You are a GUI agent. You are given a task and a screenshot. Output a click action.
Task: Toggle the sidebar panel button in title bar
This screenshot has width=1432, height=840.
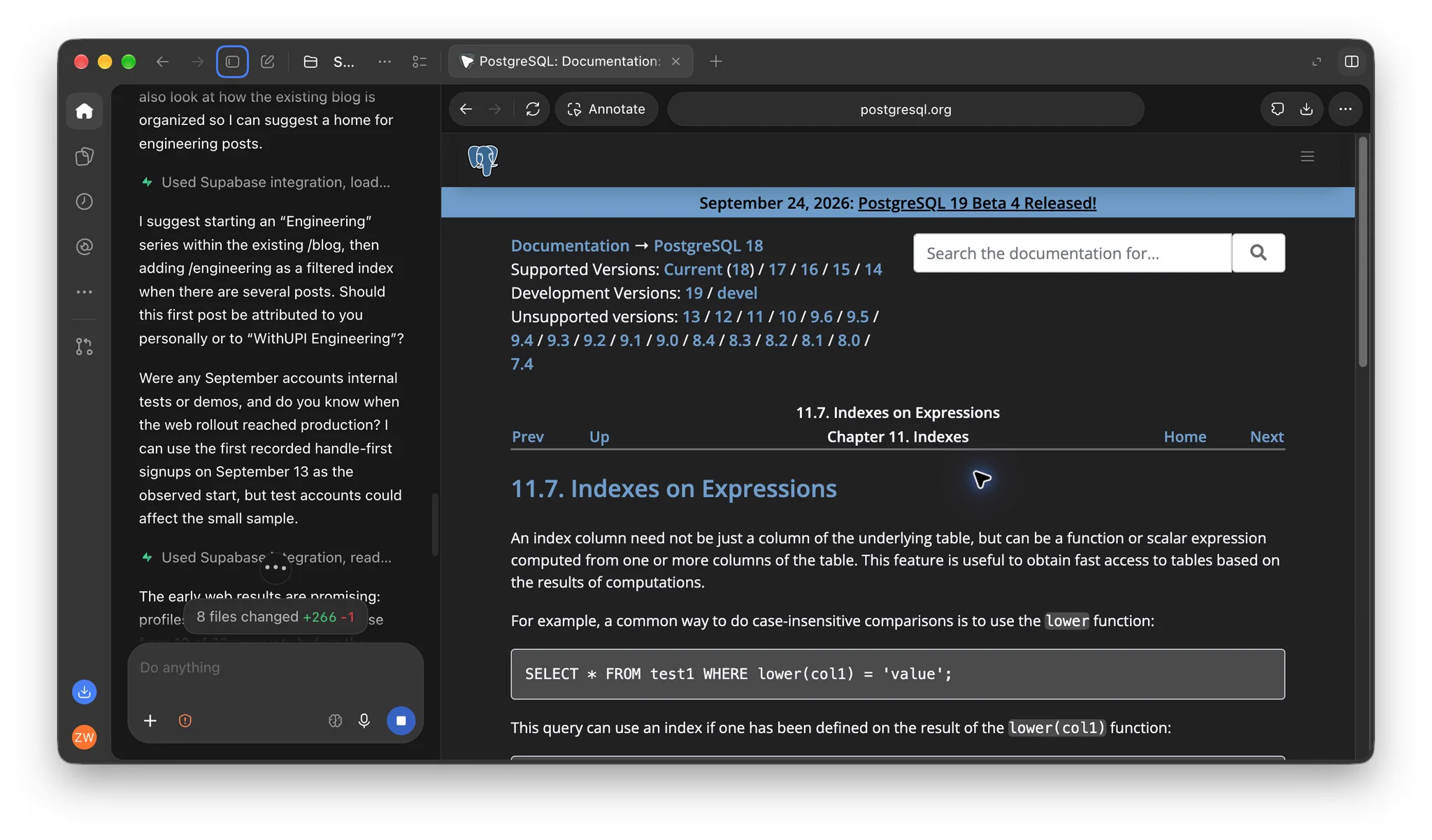coord(232,61)
